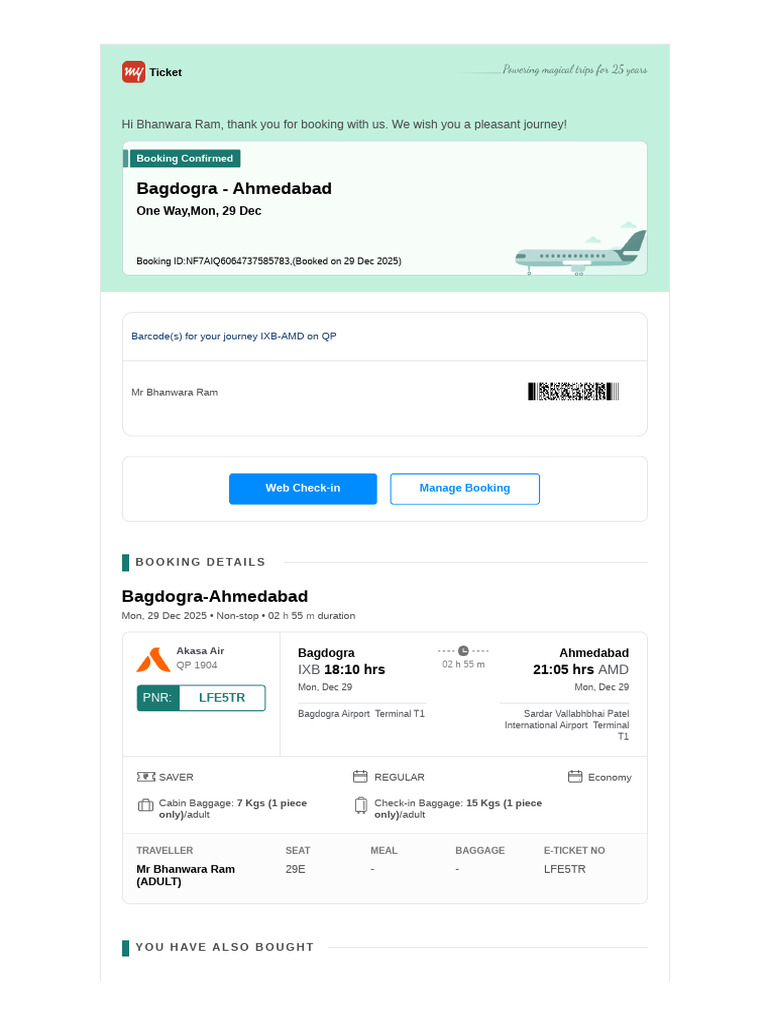Image resolution: width=768 pixels, height=1024 pixels.
Task: Click the Akasa Air orange logo
Action: tap(153, 660)
